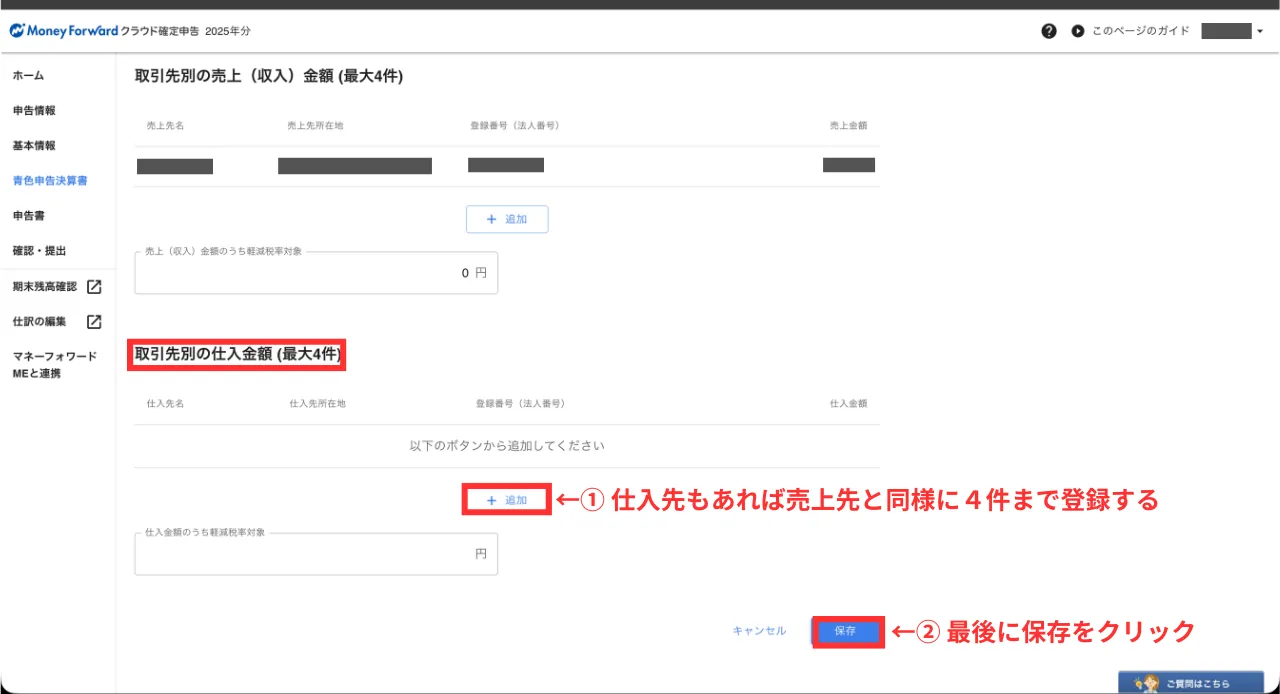Click the キャンセル link
1280x694 pixels.
click(759, 631)
